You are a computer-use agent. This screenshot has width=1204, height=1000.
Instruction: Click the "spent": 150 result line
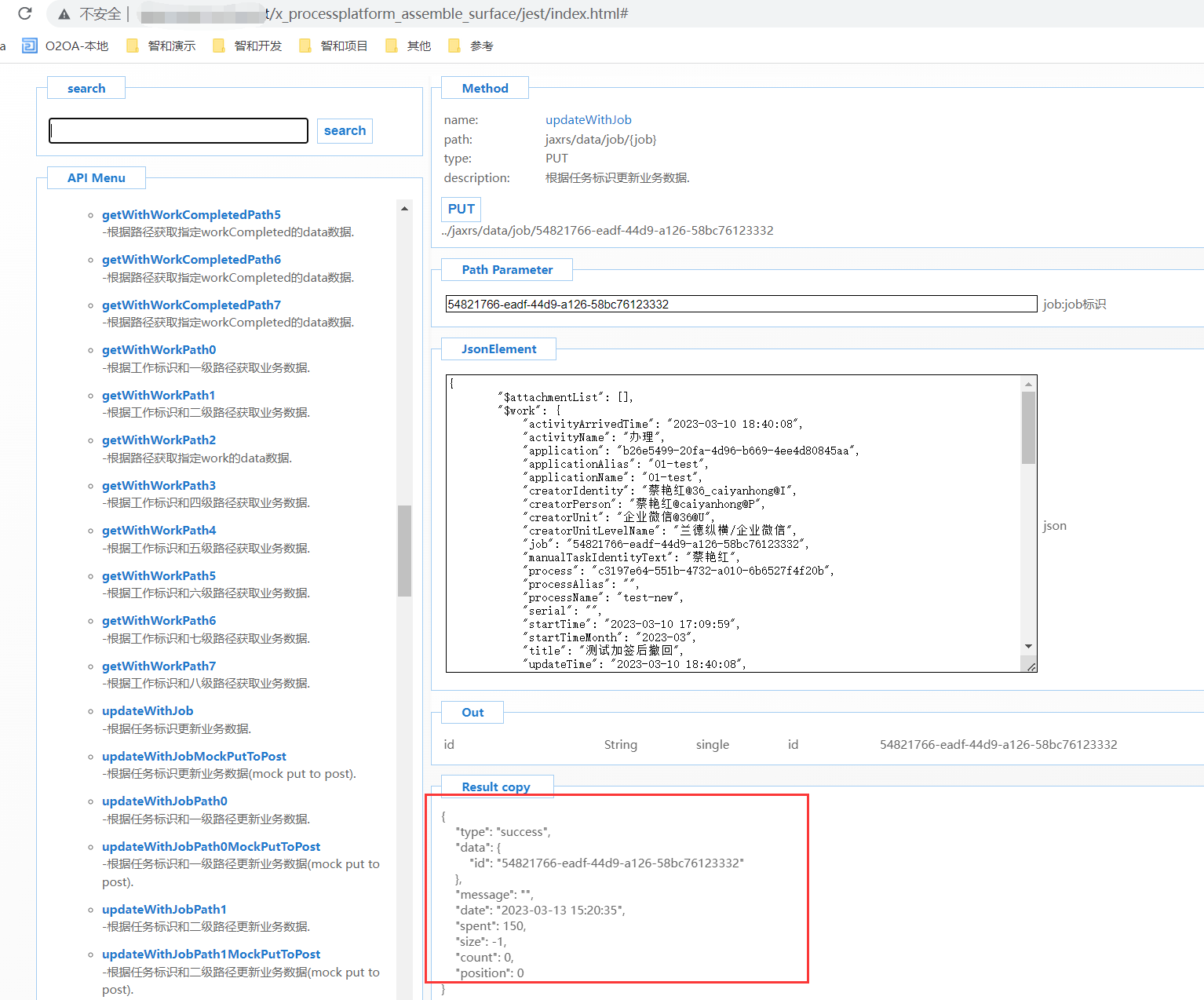click(491, 925)
